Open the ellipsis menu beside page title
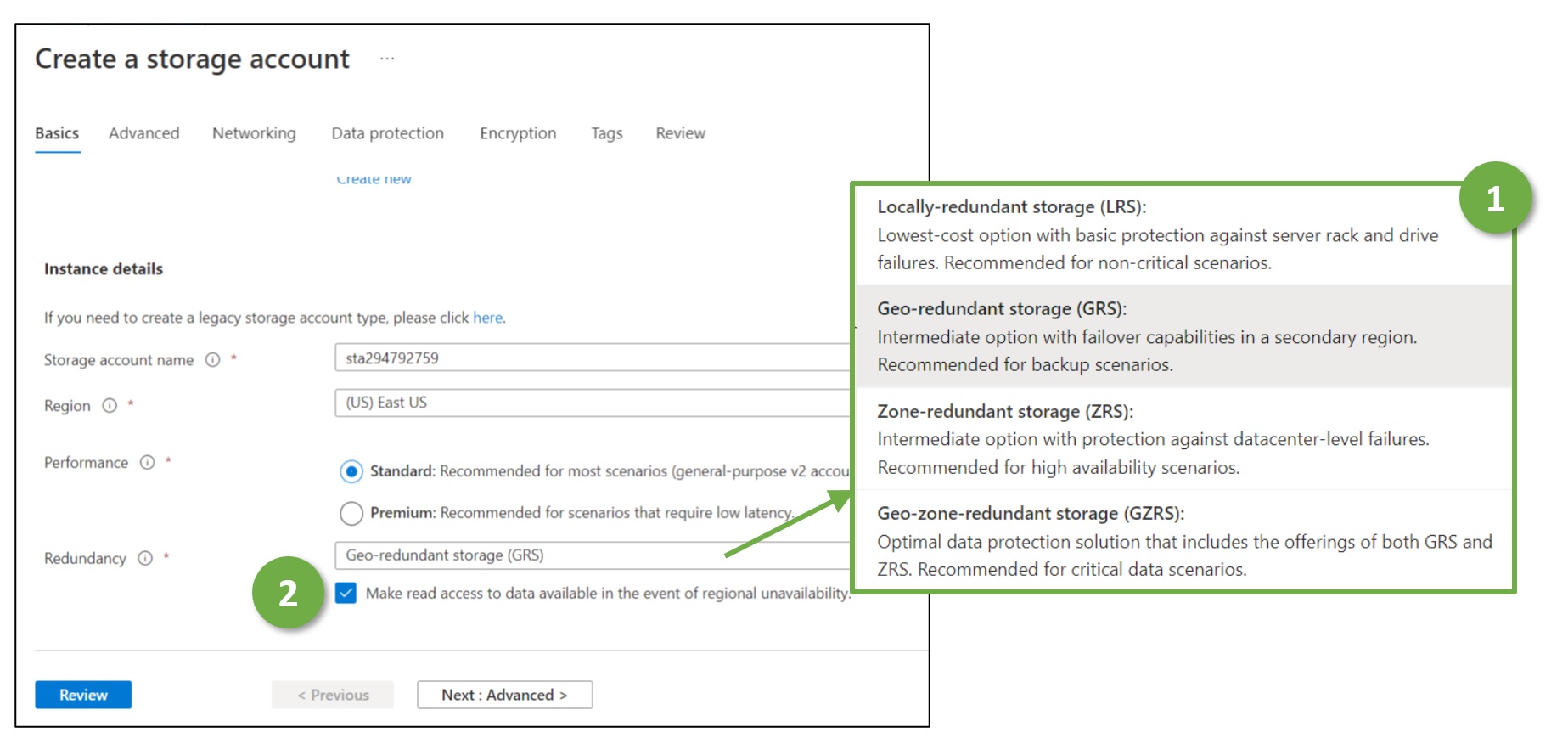 tap(387, 59)
